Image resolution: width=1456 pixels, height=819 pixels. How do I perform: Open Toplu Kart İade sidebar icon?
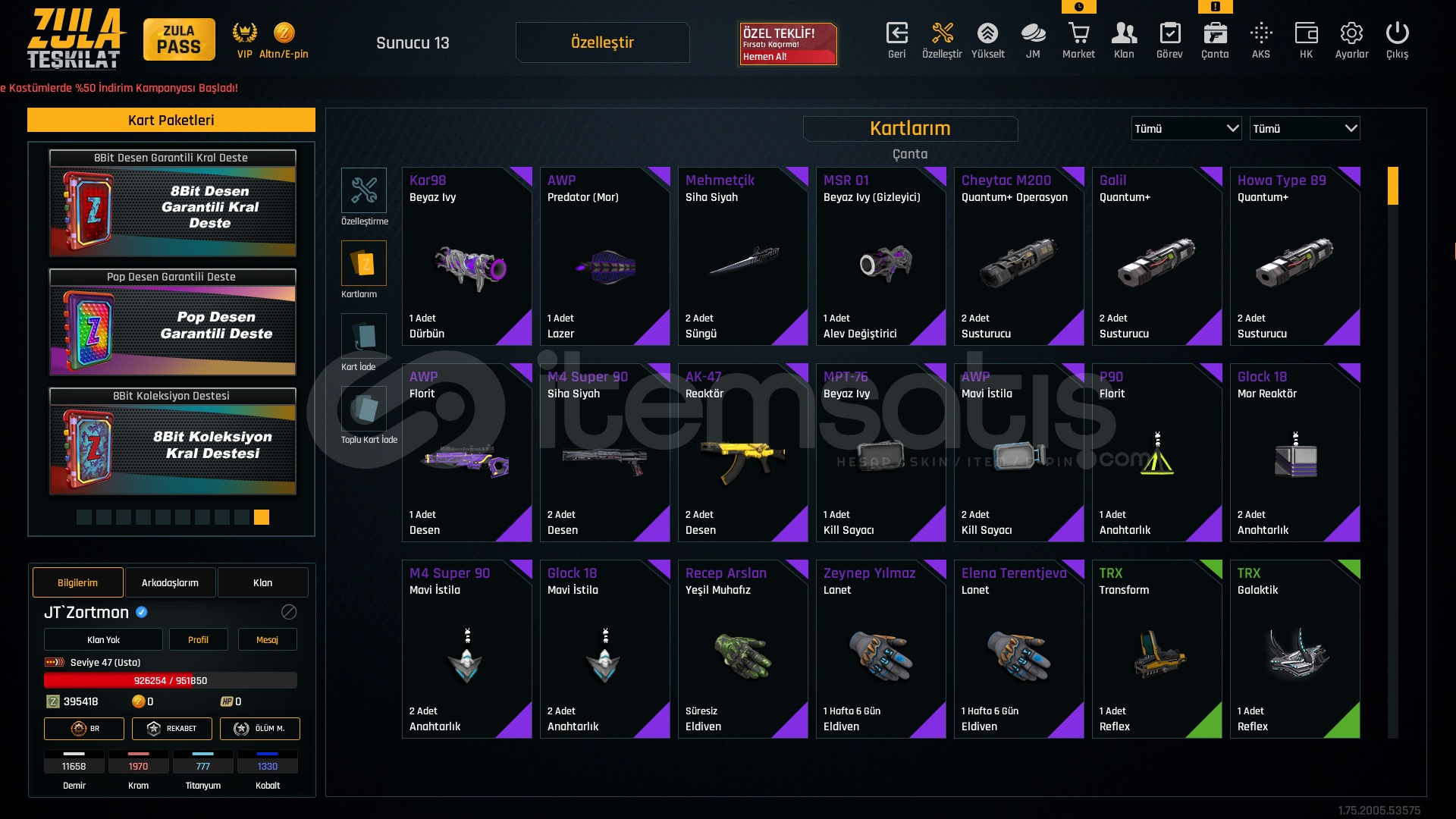[x=364, y=408]
